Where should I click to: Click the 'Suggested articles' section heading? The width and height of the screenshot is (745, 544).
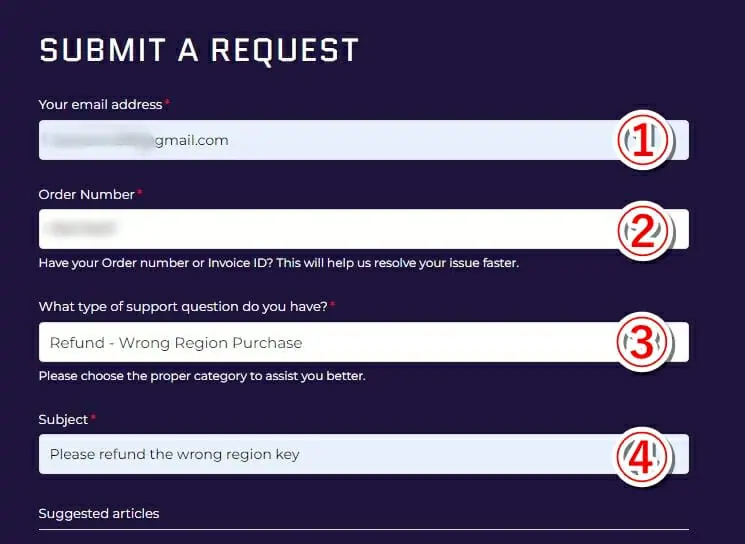(x=99, y=513)
